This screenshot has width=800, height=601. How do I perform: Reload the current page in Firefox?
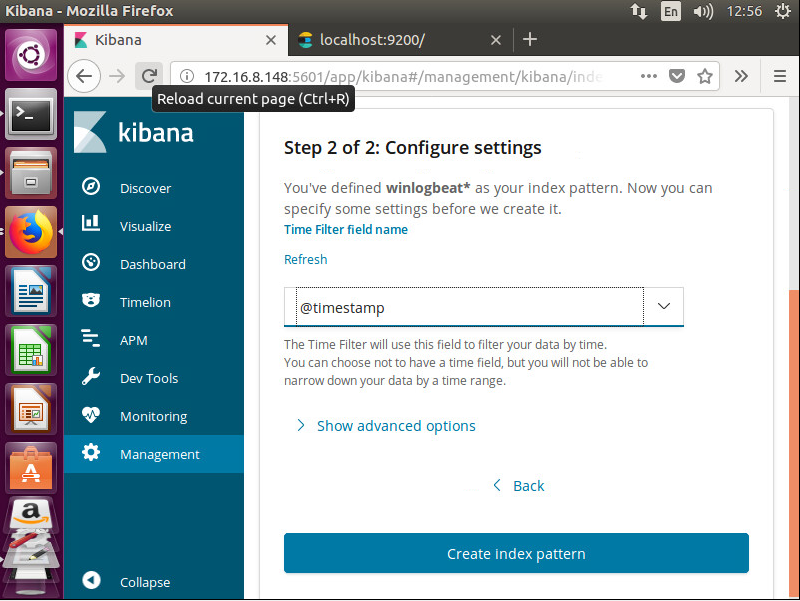tap(149, 77)
